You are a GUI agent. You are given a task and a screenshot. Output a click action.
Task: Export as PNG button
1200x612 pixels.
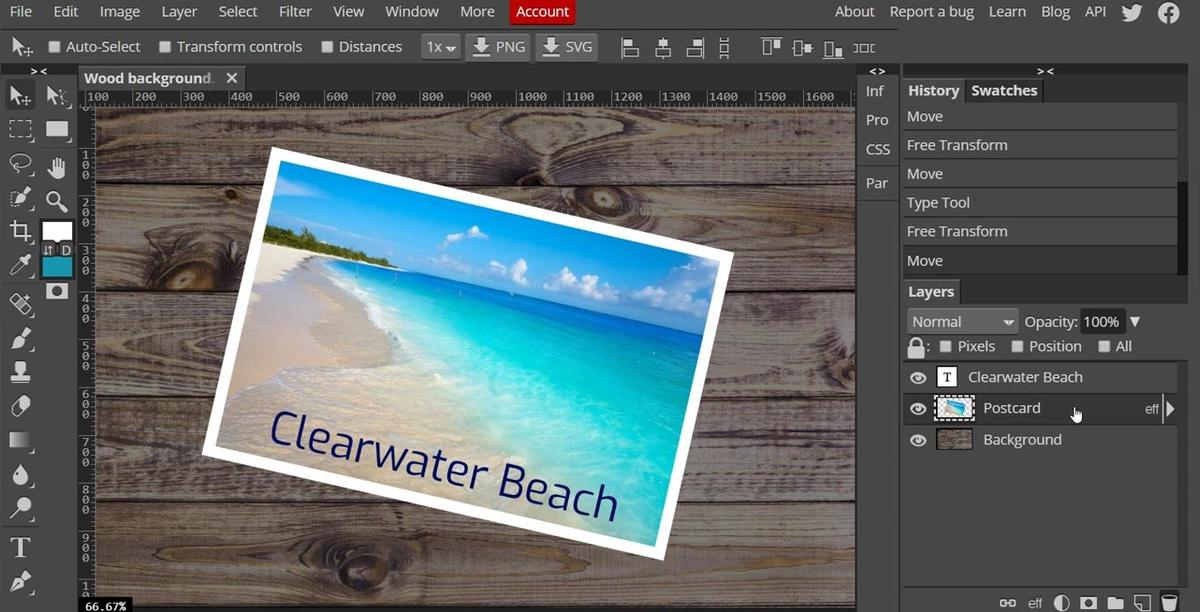(x=498, y=47)
